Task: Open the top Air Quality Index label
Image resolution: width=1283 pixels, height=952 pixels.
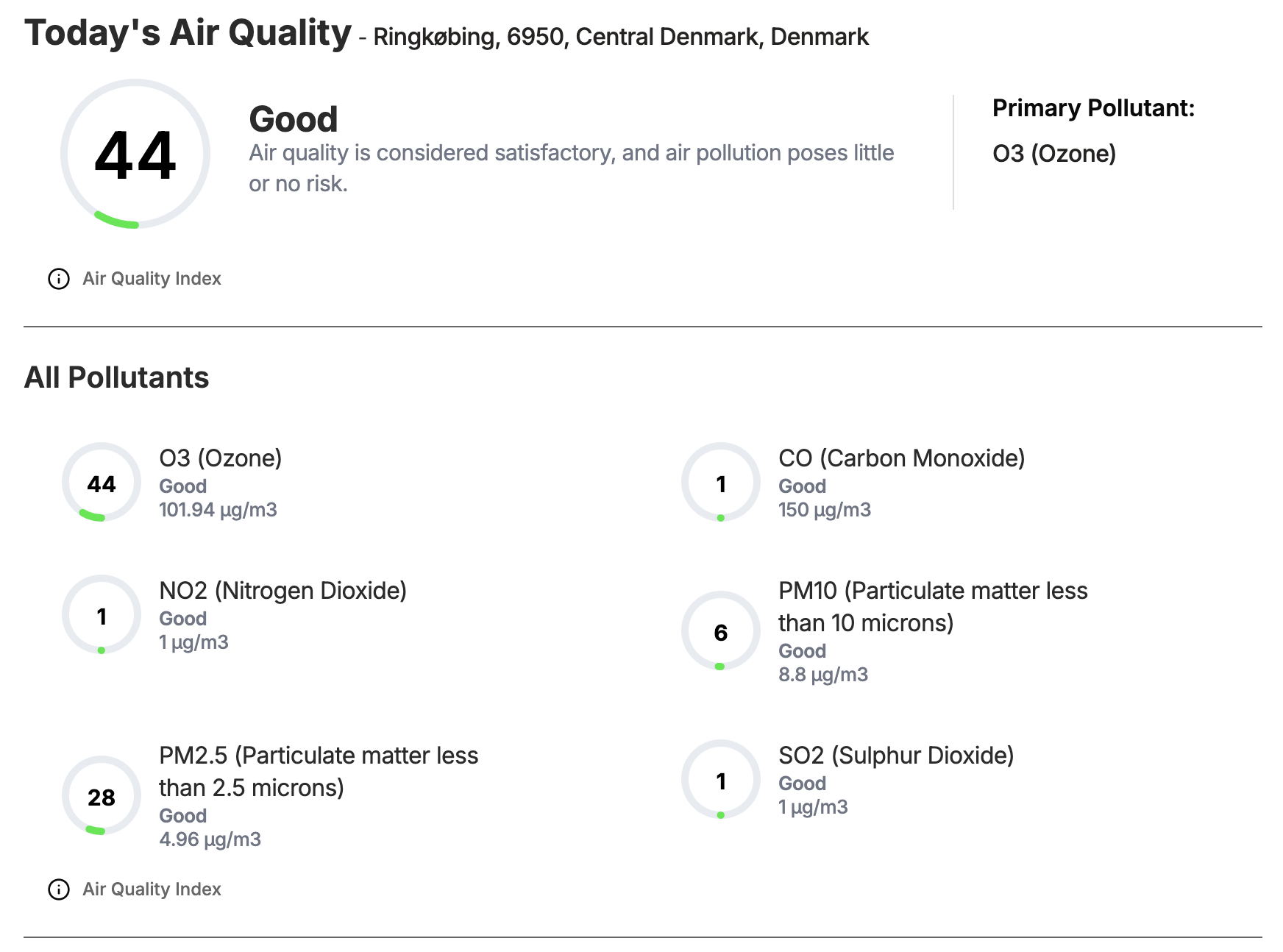Action: point(152,279)
